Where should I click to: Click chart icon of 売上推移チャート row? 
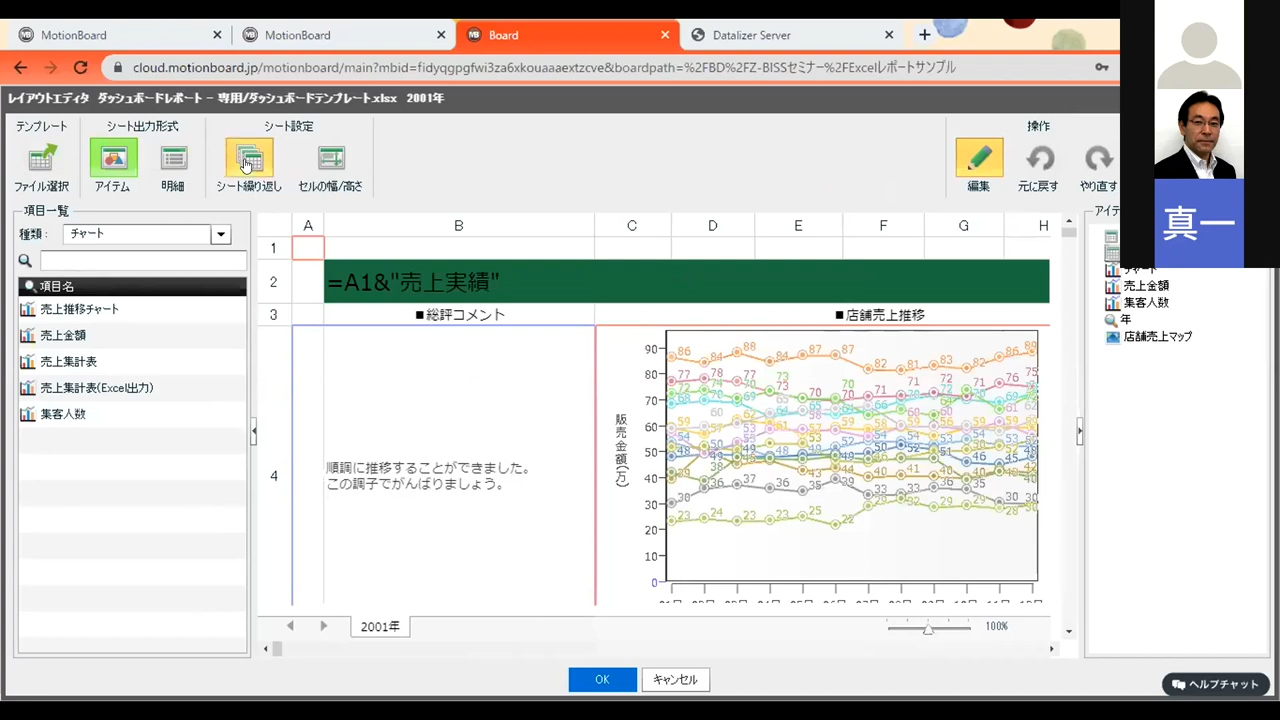pos(28,309)
